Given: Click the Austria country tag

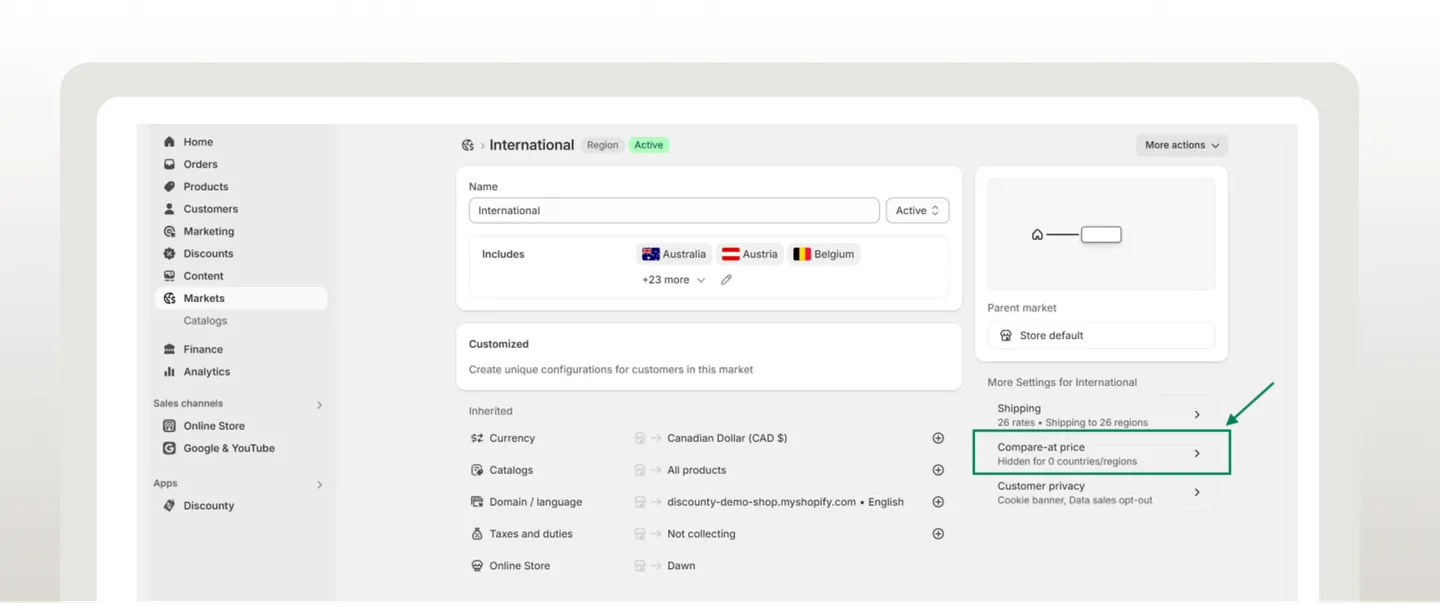Looking at the screenshot, I should pyautogui.click(x=750, y=254).
